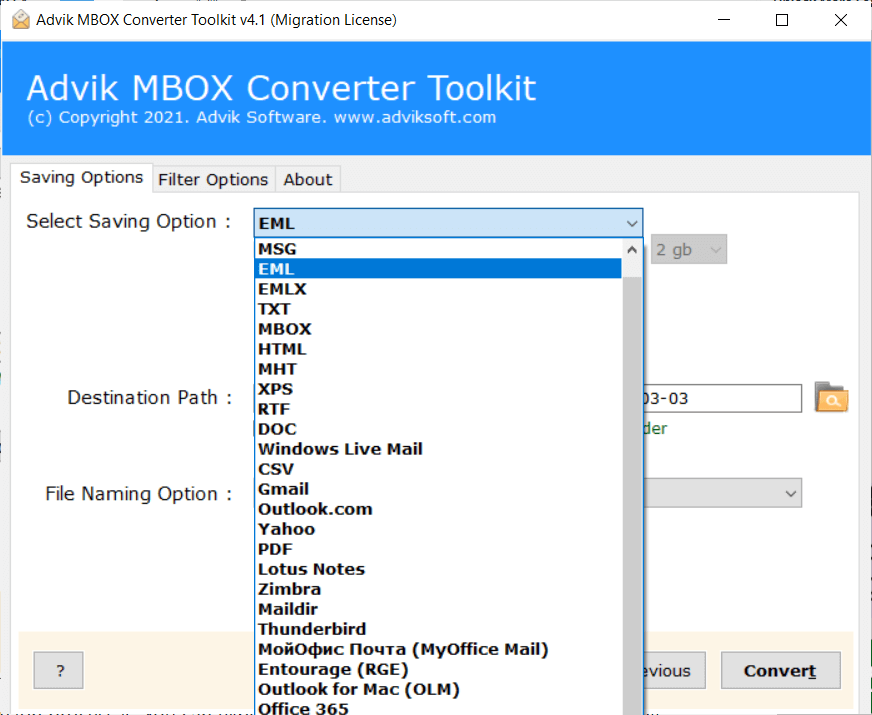Choose Zimbra saving option
This screenshot has height=715, width=872.
[438, 589]
